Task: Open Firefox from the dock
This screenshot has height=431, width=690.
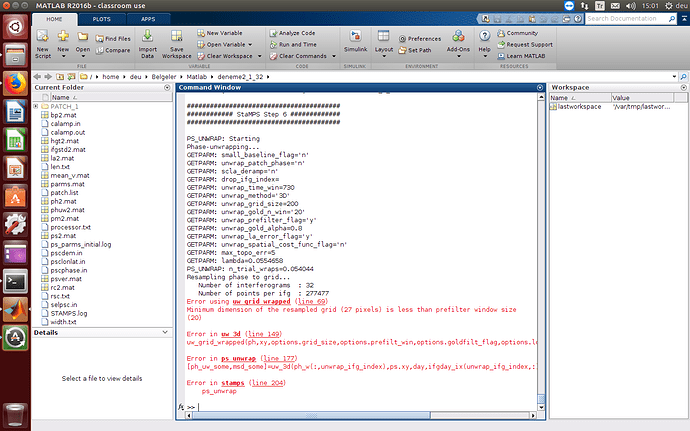Action: pyautogui.click(x=15, y=83)
